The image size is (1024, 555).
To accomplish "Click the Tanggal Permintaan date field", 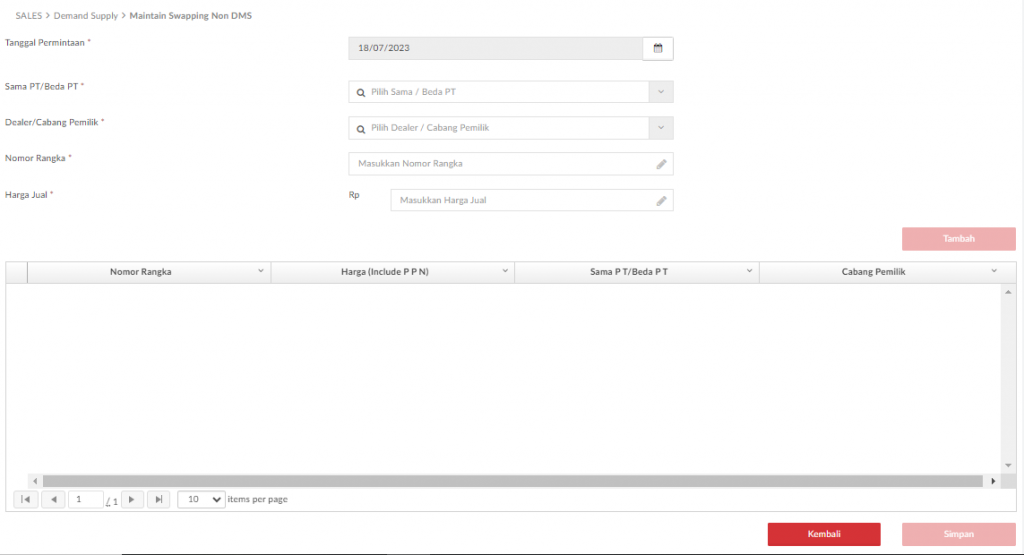I will (496, 48).
